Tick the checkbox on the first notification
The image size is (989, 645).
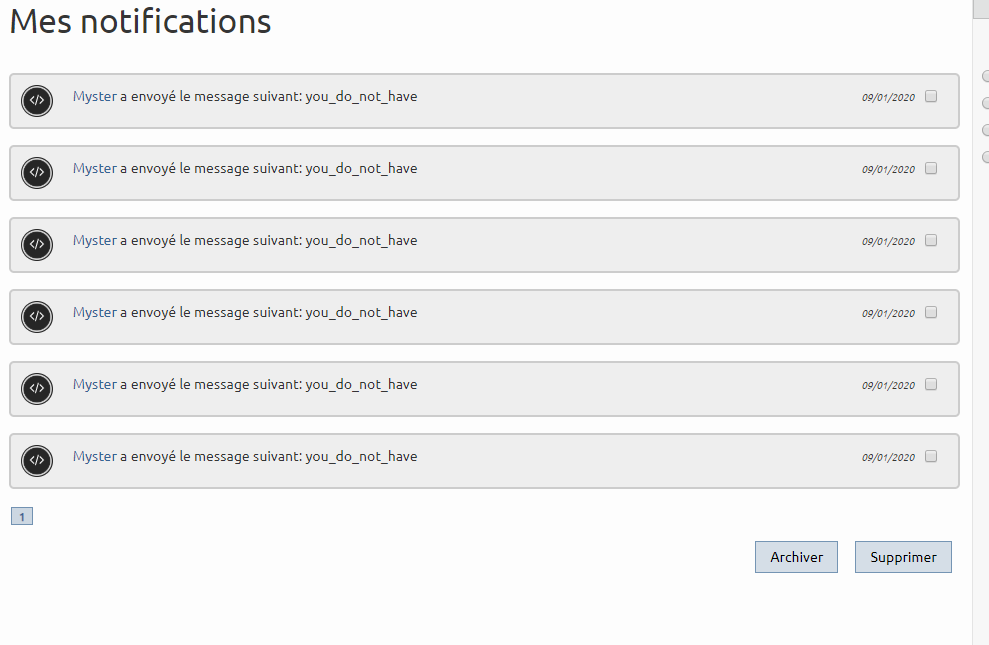[x=931, y=97]
